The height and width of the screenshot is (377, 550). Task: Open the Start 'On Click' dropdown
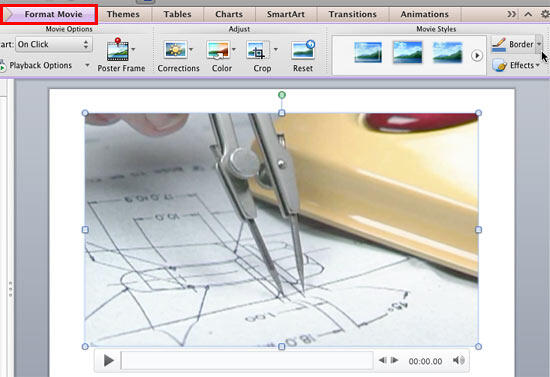click(54, 45)
